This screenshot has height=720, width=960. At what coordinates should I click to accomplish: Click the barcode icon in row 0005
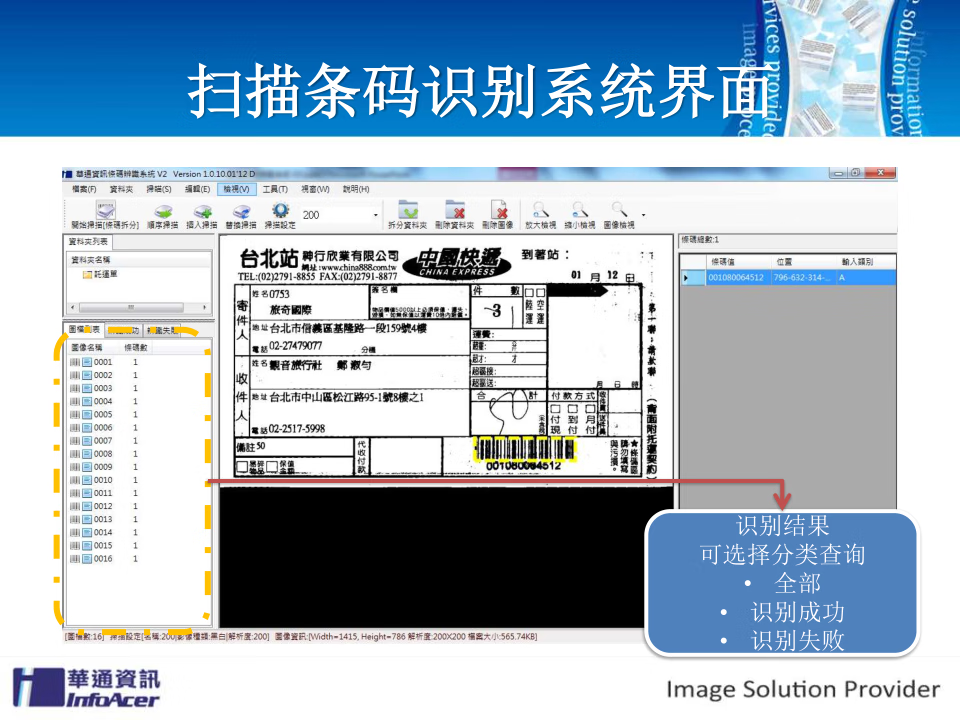coord(75,415)
